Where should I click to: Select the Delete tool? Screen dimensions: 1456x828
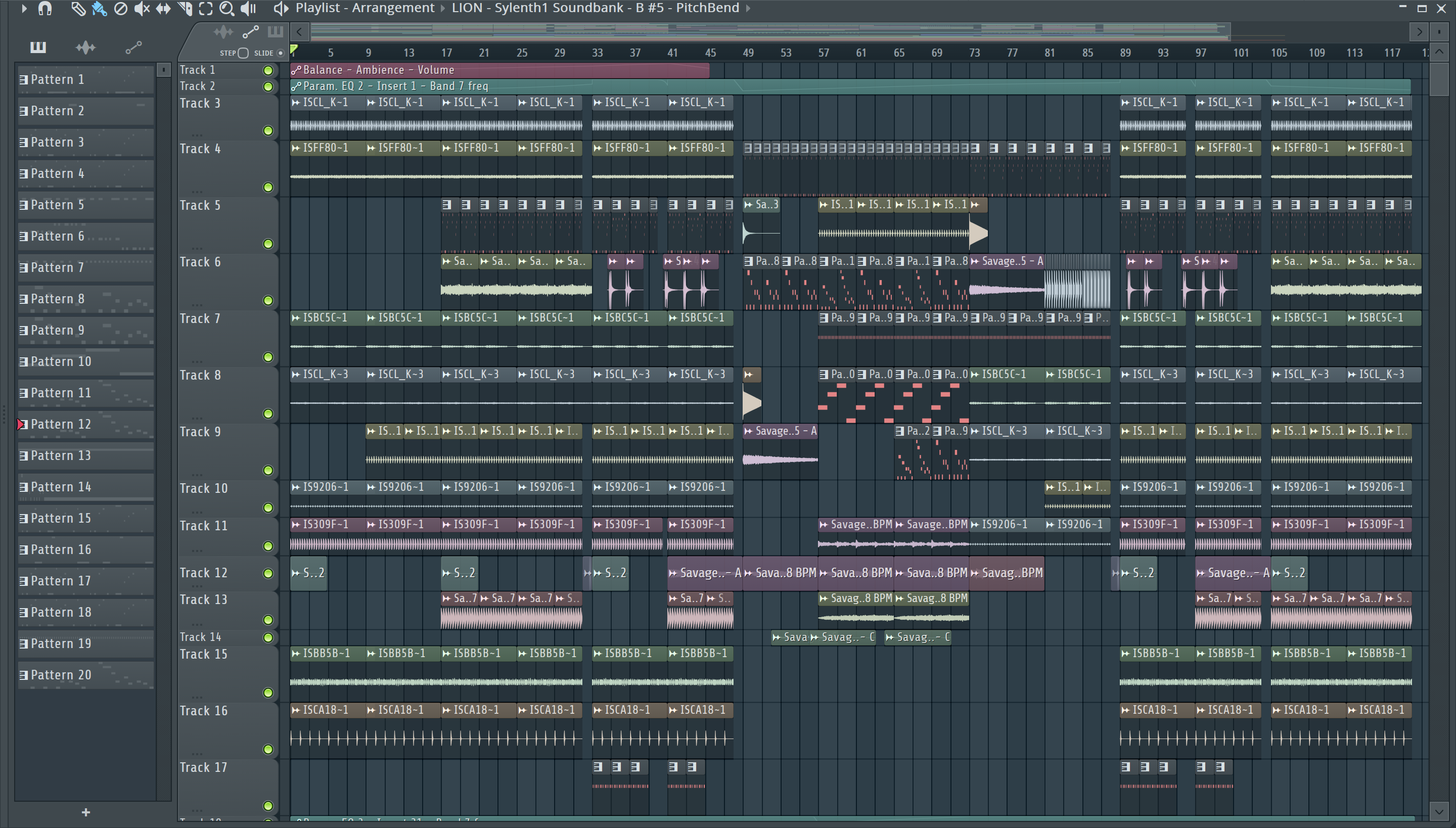click(120, 9)
